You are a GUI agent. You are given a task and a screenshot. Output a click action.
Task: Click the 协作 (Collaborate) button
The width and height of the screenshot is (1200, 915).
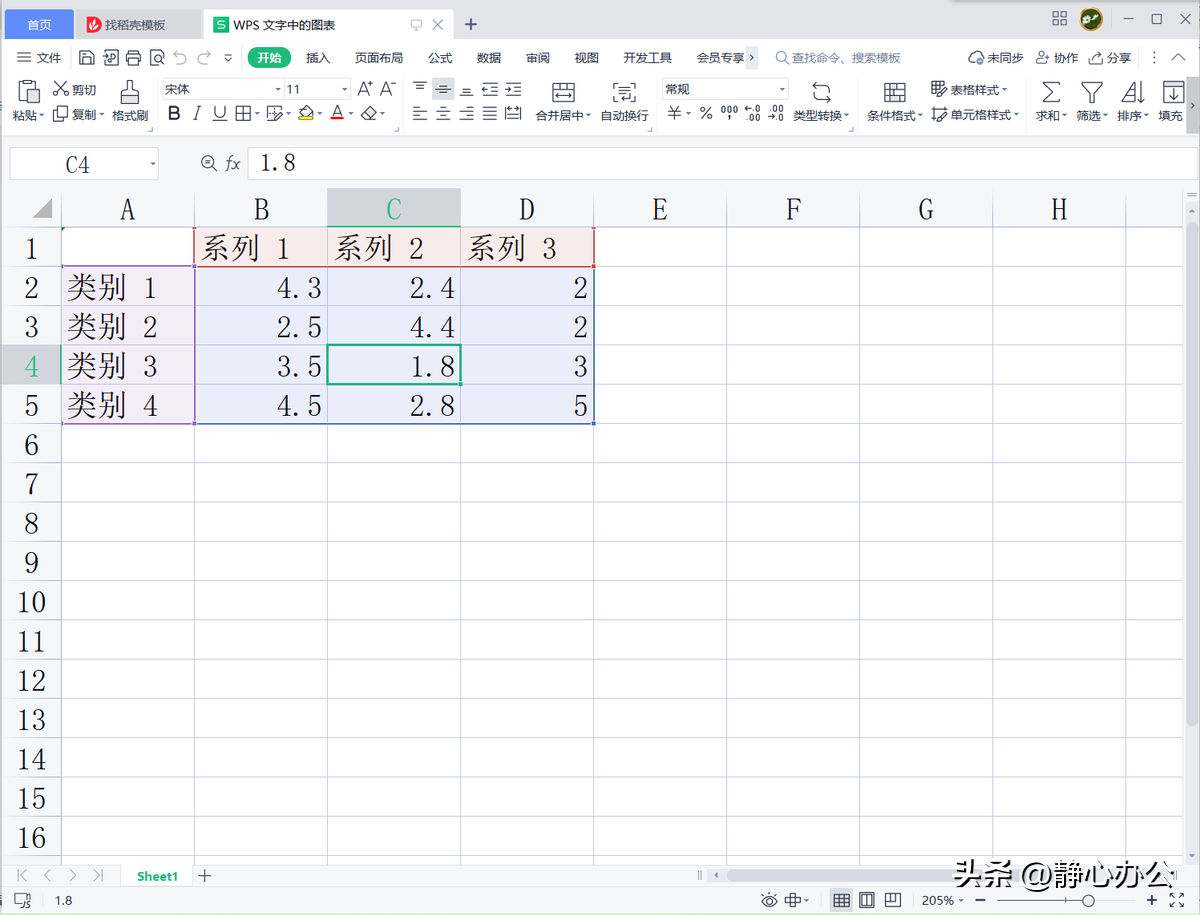point(1057,58)
